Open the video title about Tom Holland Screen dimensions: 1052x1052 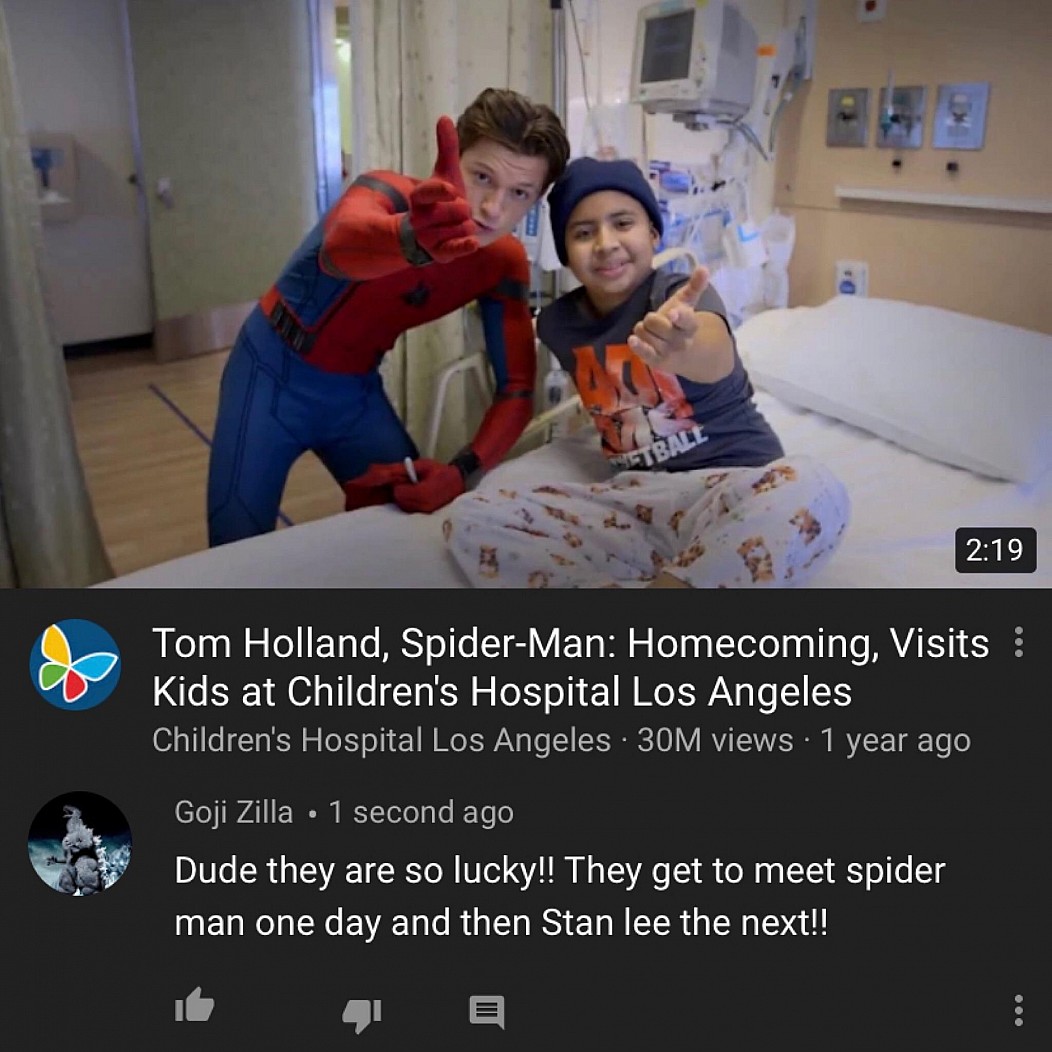(570, 667)
